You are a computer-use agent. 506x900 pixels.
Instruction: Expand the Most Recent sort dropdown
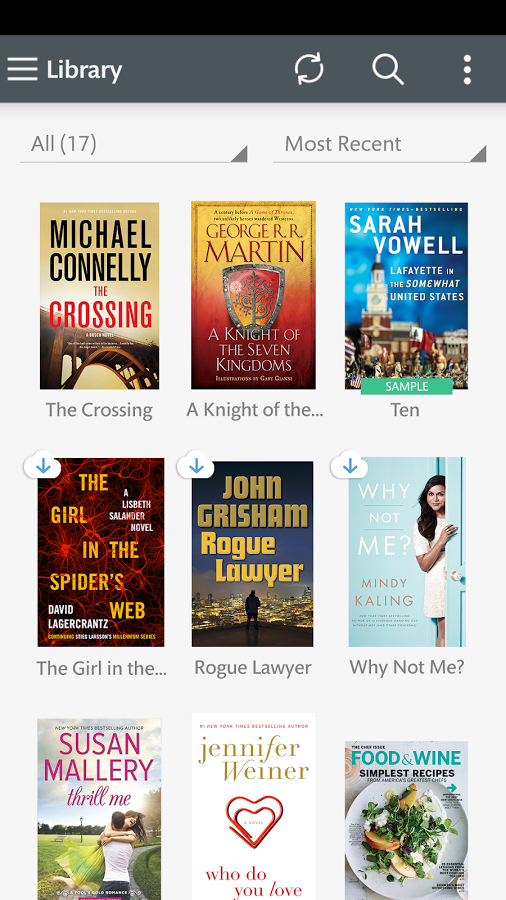379,146
